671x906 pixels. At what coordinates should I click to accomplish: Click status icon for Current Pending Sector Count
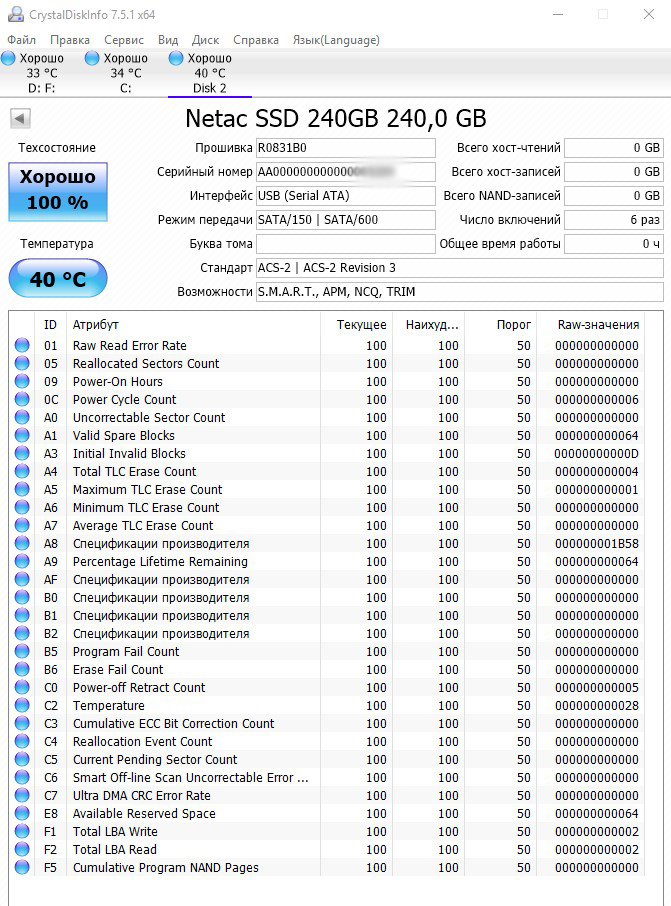[x=22, y=759]
